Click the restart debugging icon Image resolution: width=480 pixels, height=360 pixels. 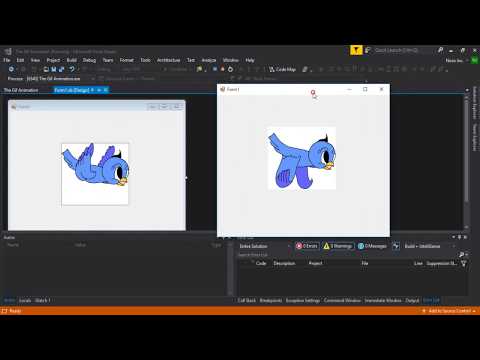coord(230,69)
